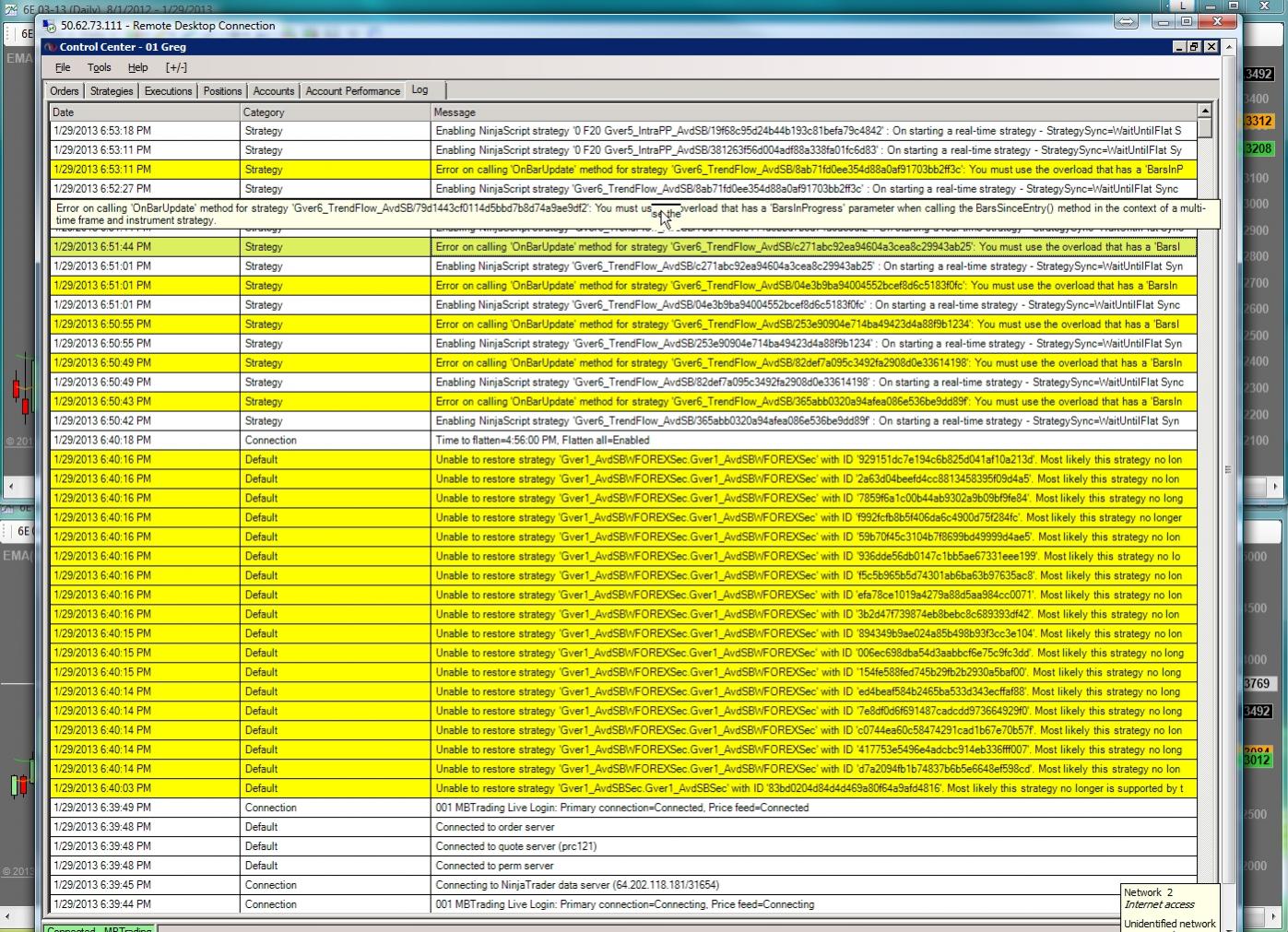Viewport: 1288px width, 932px height.
Task: Click the Category column header
Action: tap(336, 112)
